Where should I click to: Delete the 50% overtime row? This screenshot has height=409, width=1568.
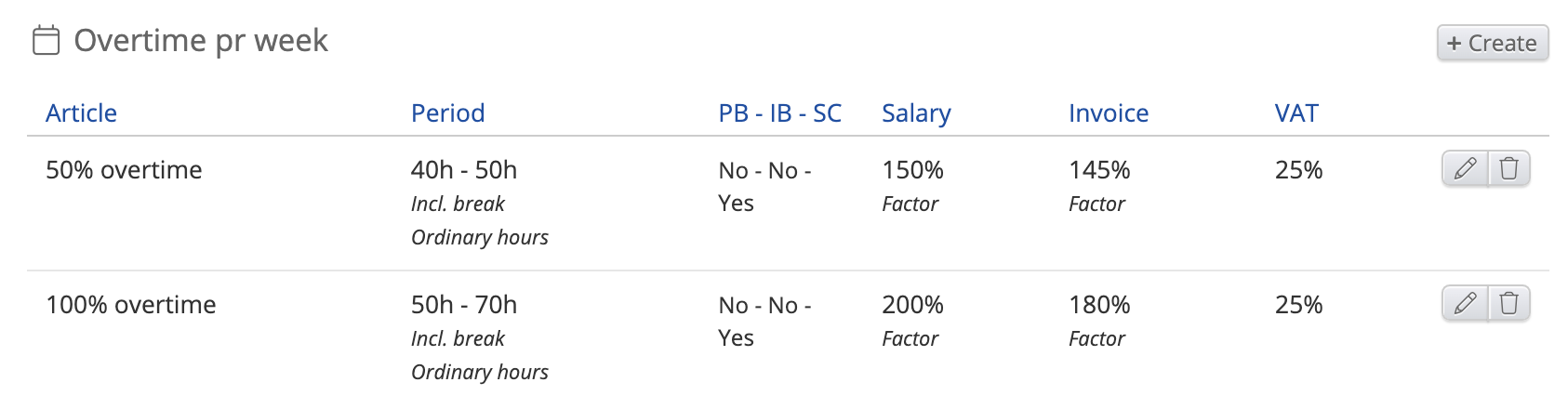[x=1508, y=168]
